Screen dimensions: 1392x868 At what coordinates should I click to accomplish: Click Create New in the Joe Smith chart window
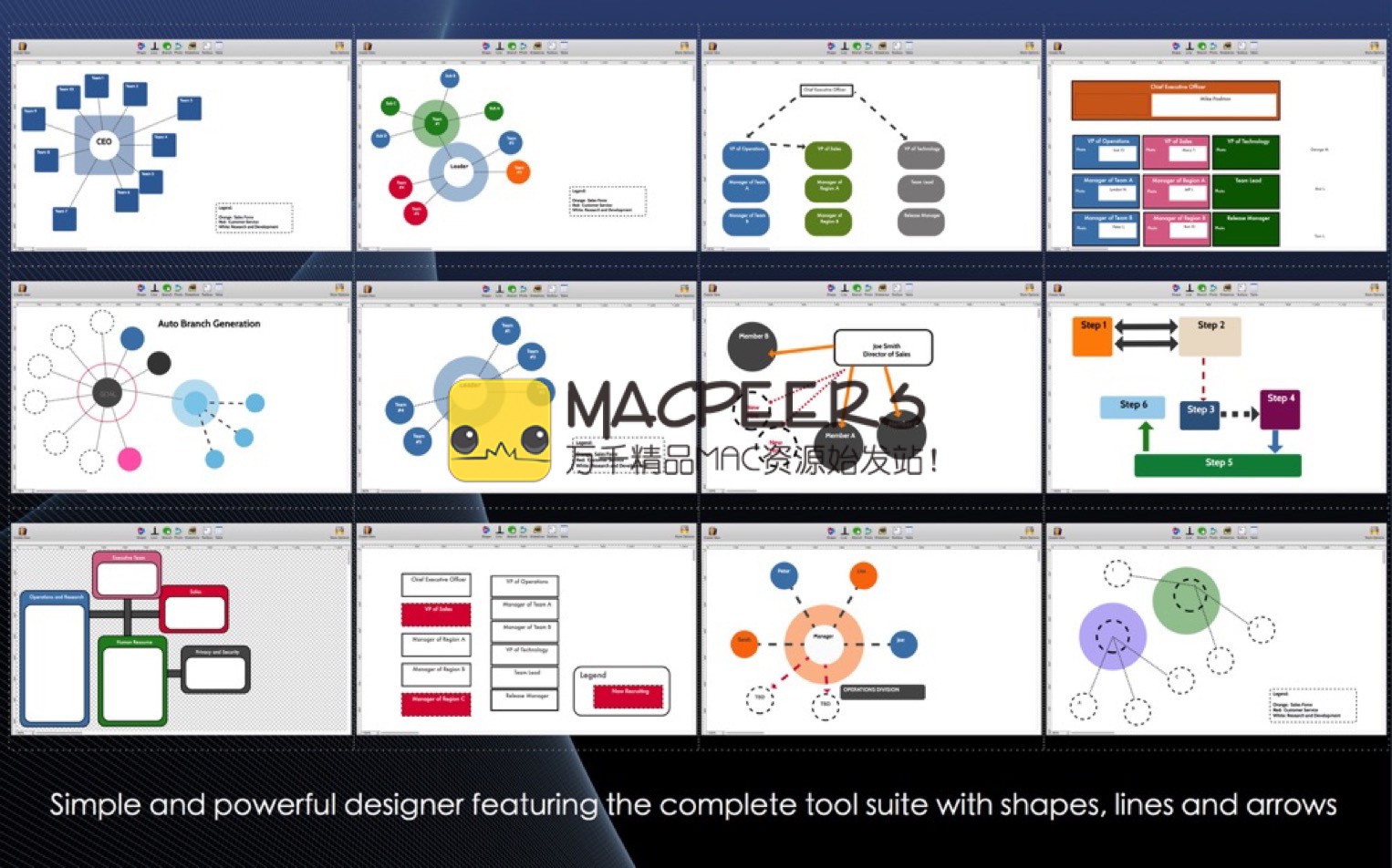click(x=712, y=290)
